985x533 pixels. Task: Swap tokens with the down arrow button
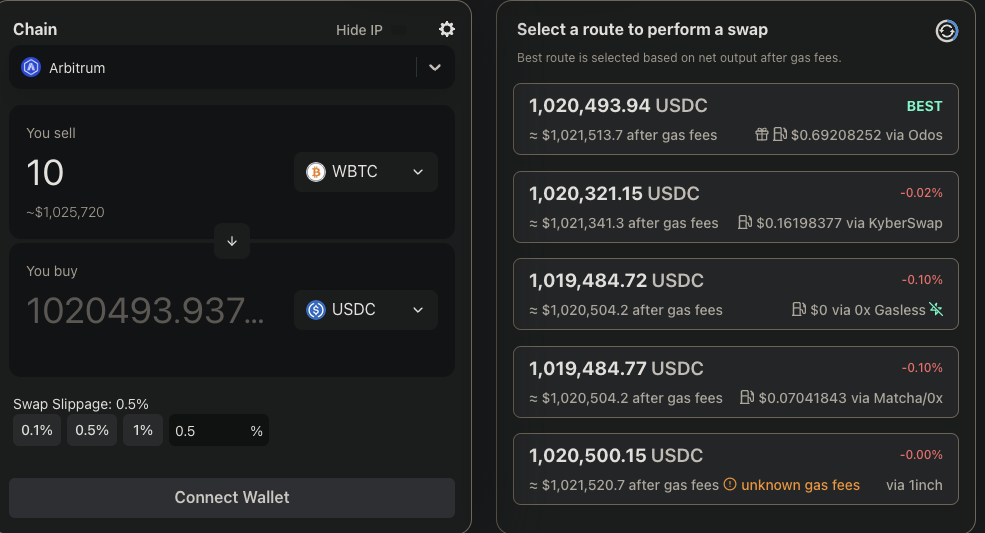(232, 241)
